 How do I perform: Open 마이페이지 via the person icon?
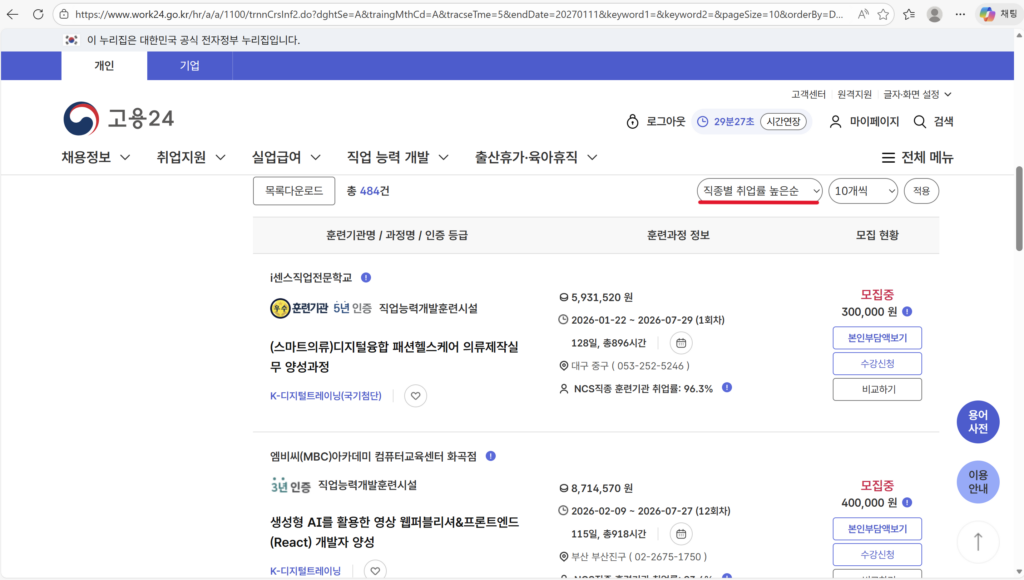pos(836,120)
